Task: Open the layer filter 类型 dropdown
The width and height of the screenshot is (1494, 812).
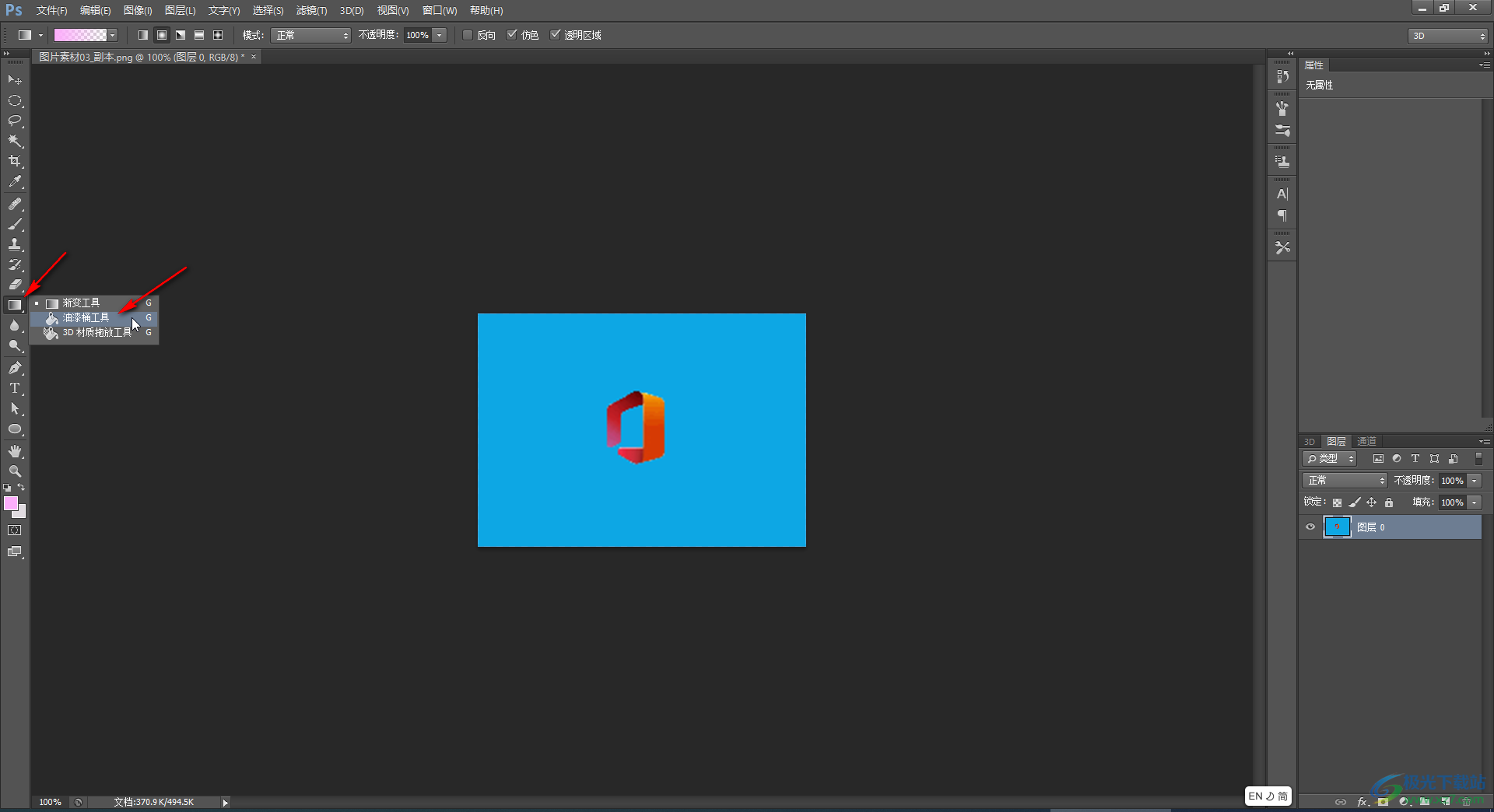Action: [x=1330, y=459]
